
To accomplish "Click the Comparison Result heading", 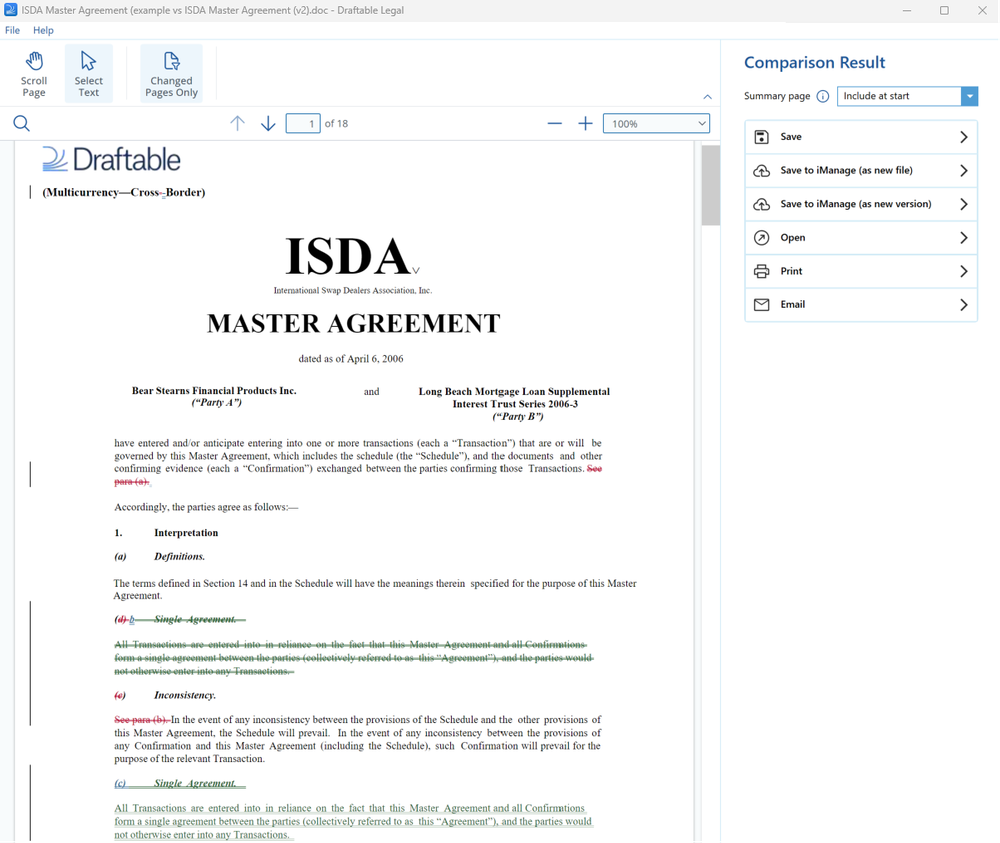I will pyautogui.click(x=814, y=62).
